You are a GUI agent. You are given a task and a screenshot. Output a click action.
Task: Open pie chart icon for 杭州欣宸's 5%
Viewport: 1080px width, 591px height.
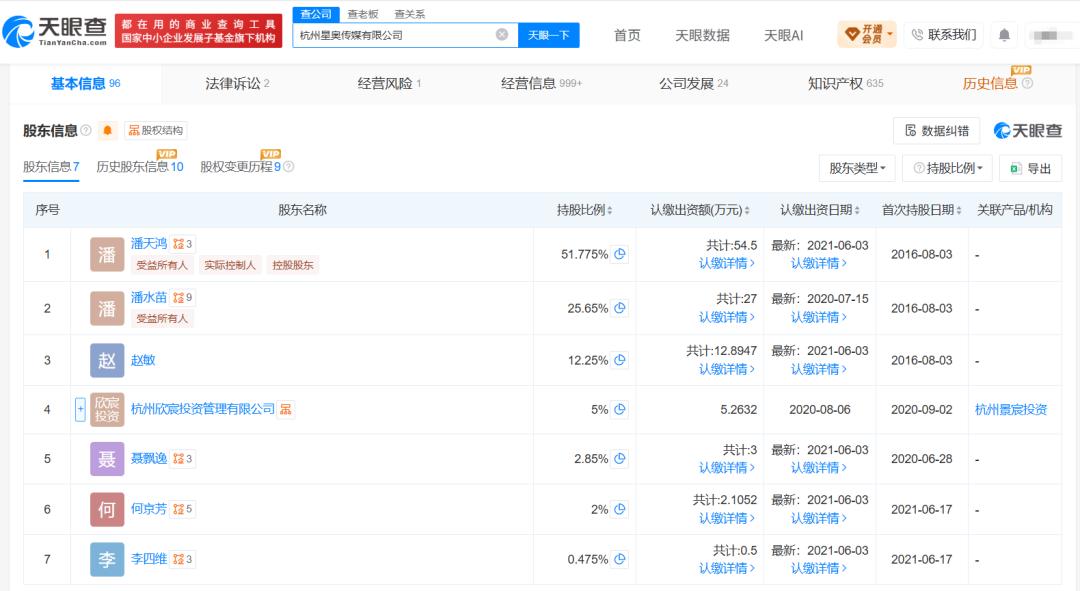(x=620, y=409)
